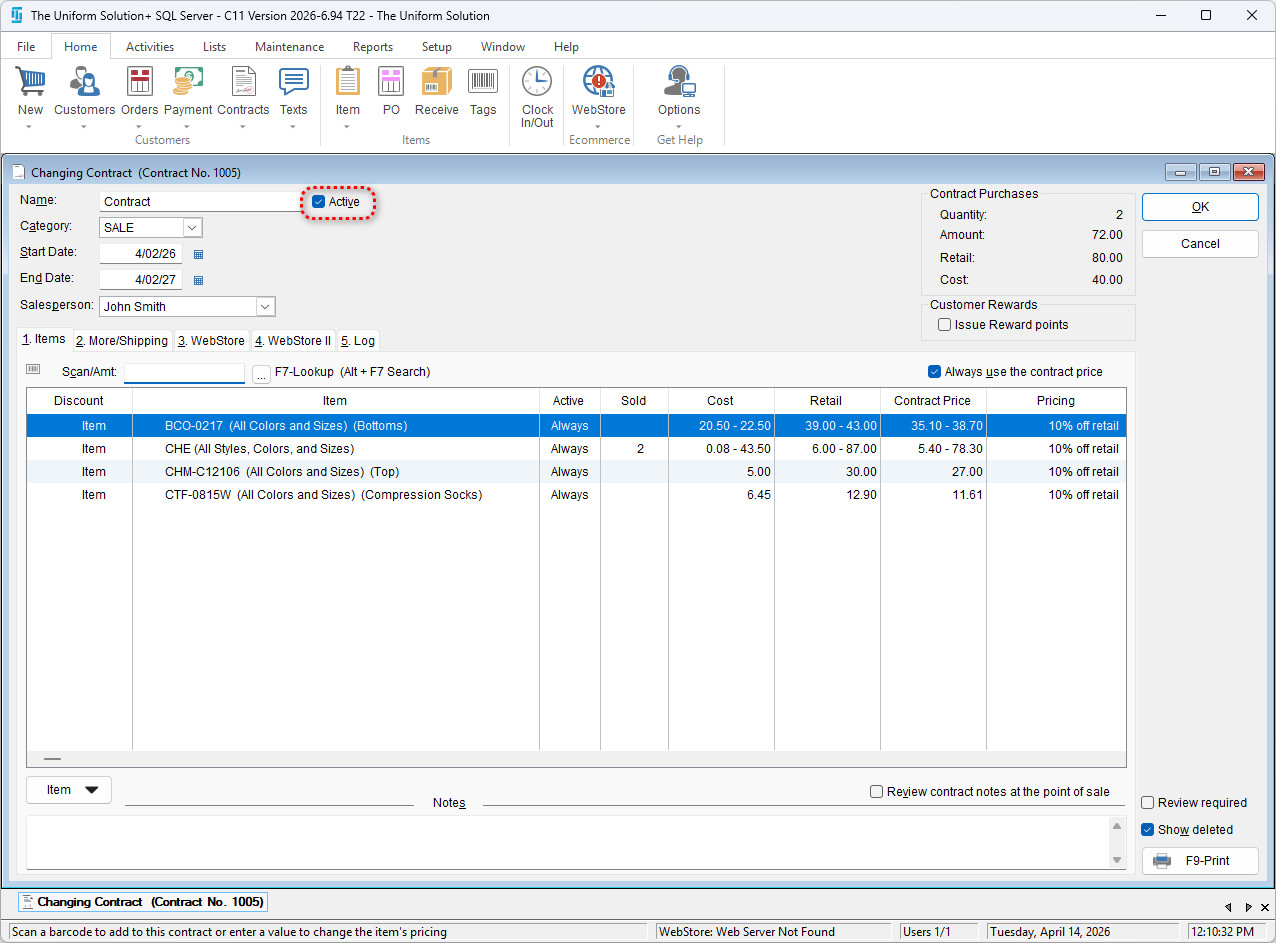
Task: Open the Salesperson dropdown list
Action: point(265,307)
